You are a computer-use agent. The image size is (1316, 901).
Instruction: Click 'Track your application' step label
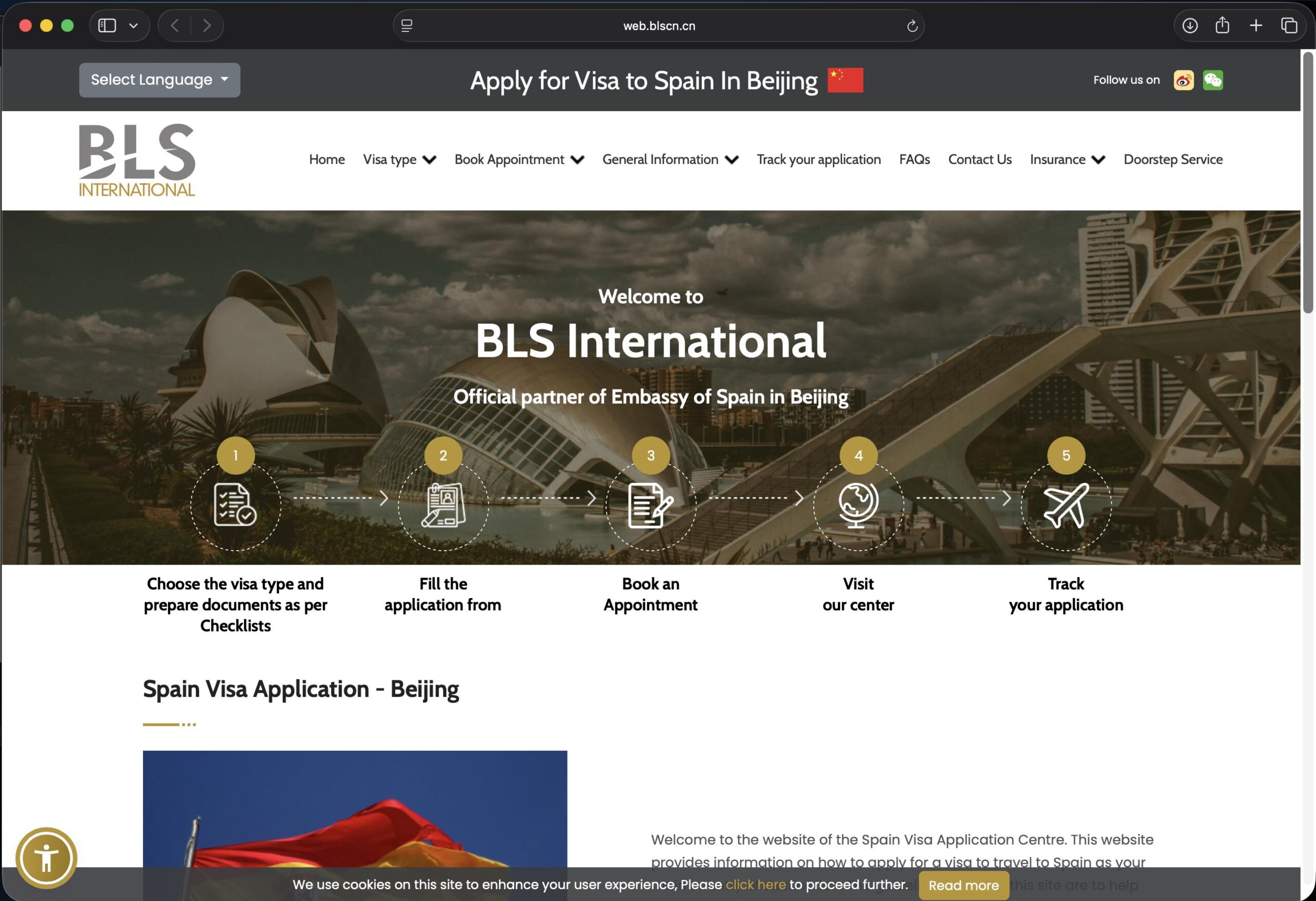pos(1066,594)
